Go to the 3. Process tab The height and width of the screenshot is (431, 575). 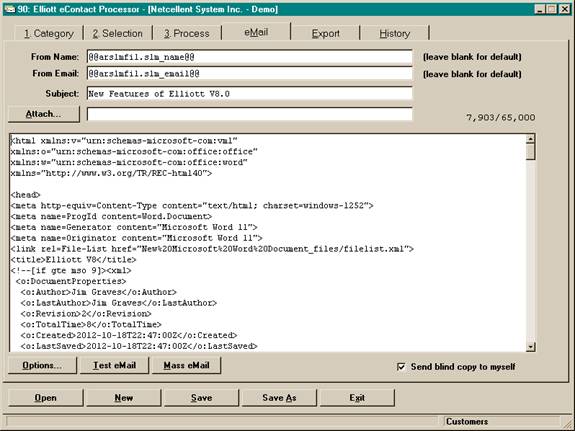pos(187,33)
